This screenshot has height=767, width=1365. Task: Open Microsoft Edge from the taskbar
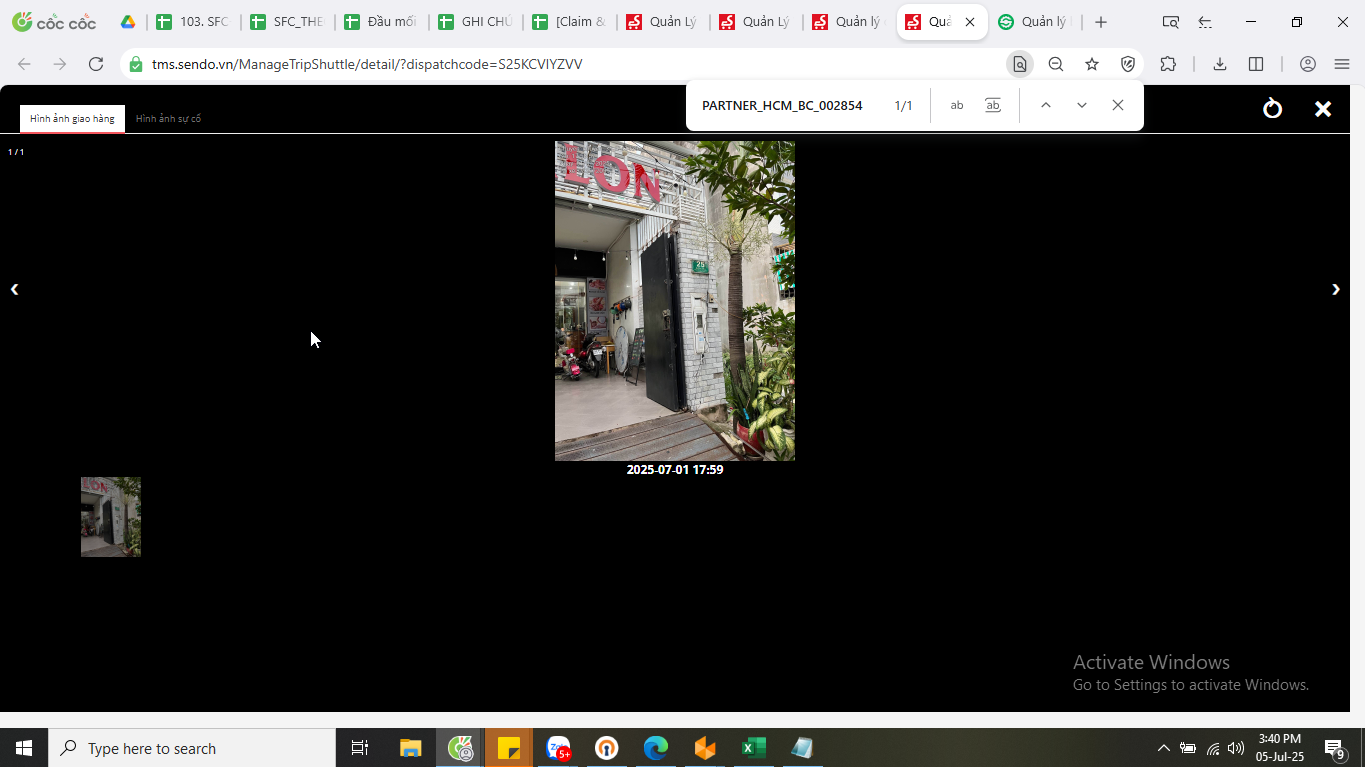coord(655,748)
